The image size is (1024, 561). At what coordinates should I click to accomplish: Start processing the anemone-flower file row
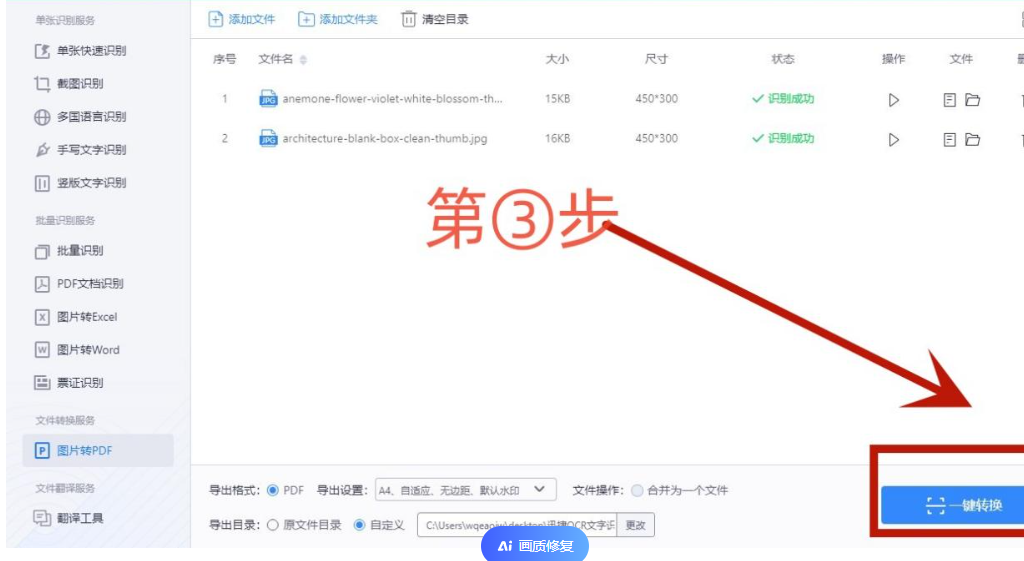click(x=893, y=100)
